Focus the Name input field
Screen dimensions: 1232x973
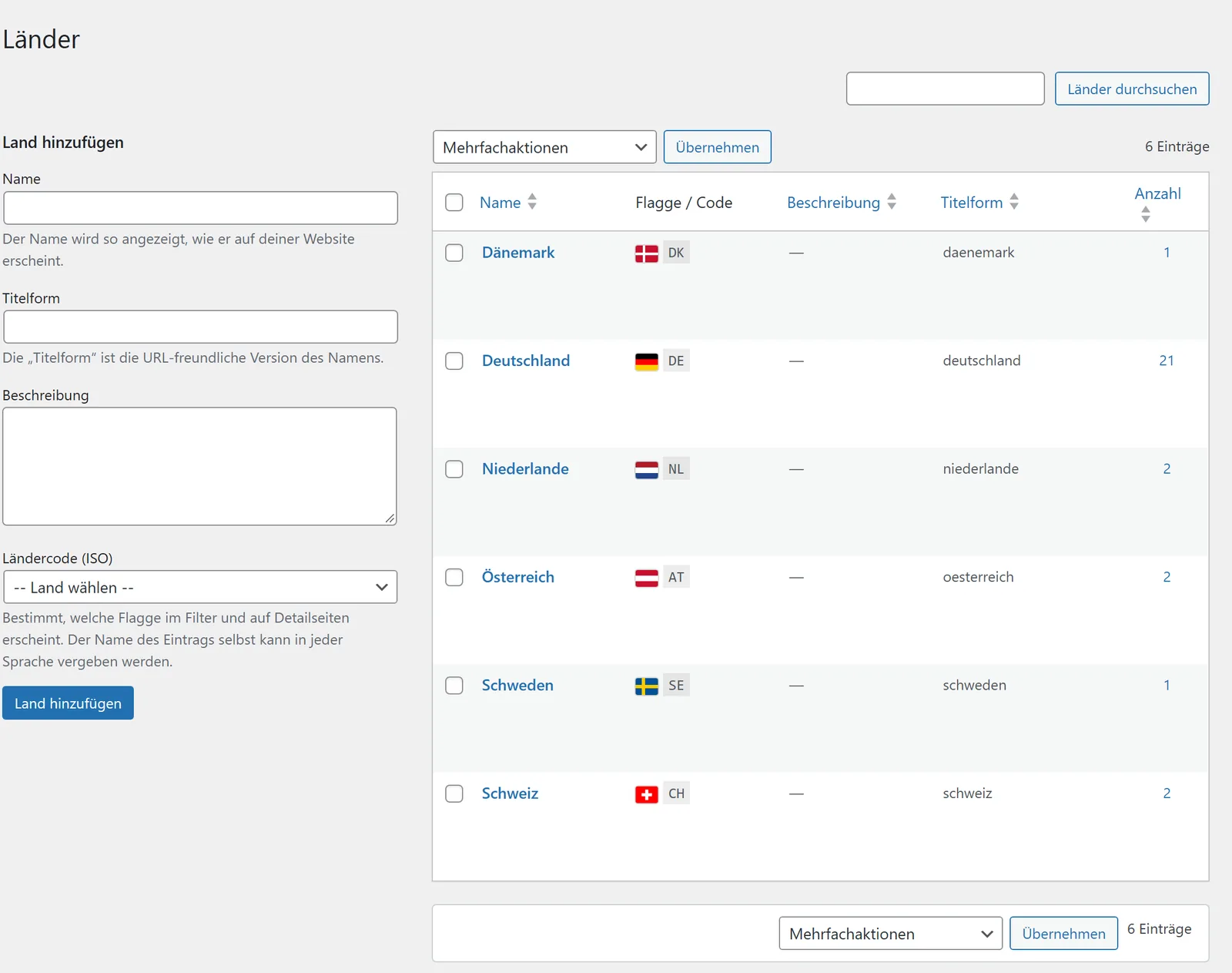point(200,208)
